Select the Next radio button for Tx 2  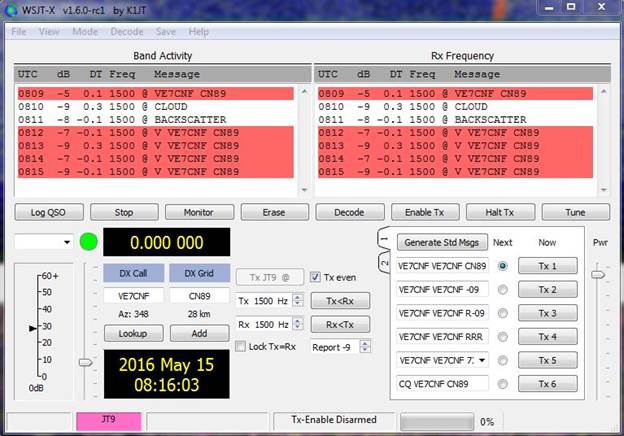[502, 290]
